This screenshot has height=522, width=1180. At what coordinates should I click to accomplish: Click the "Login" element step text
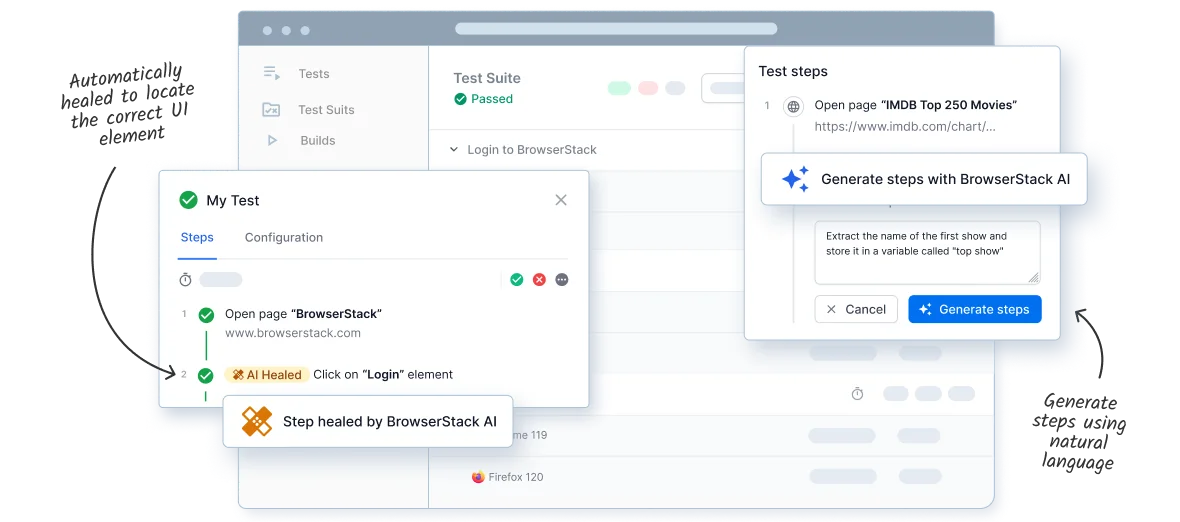383,374
